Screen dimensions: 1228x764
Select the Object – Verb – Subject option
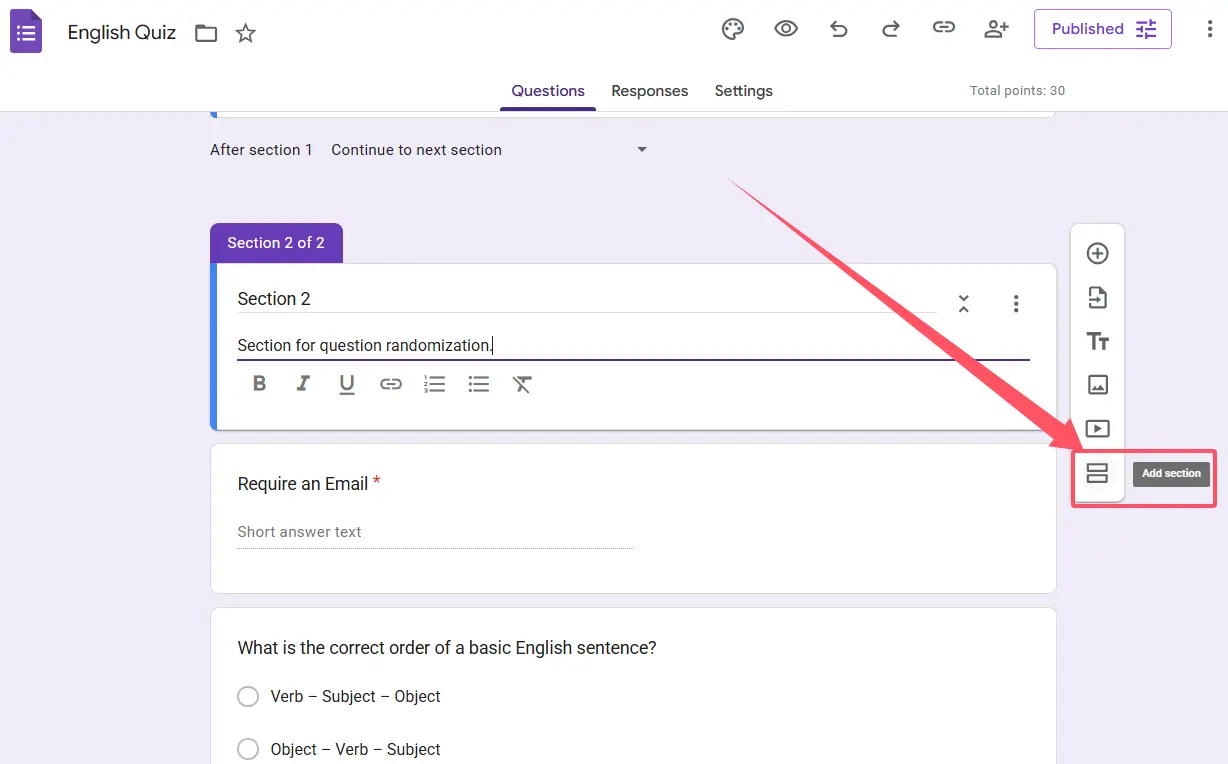click(248, 749)
